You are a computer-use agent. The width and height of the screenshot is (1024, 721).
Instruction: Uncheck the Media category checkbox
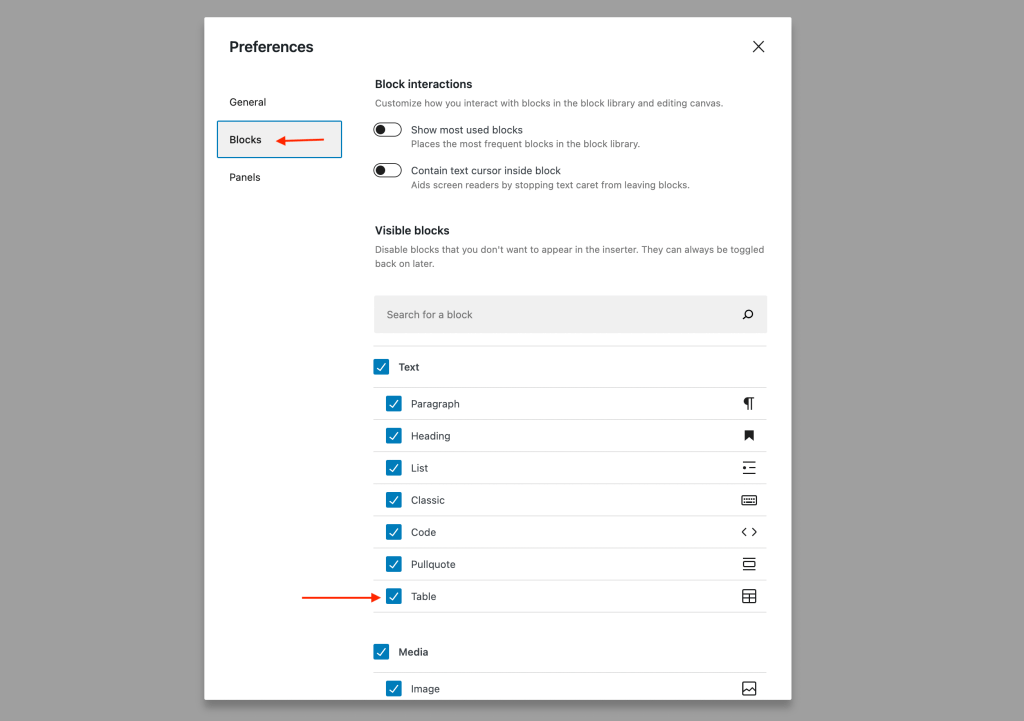point(381,651)
